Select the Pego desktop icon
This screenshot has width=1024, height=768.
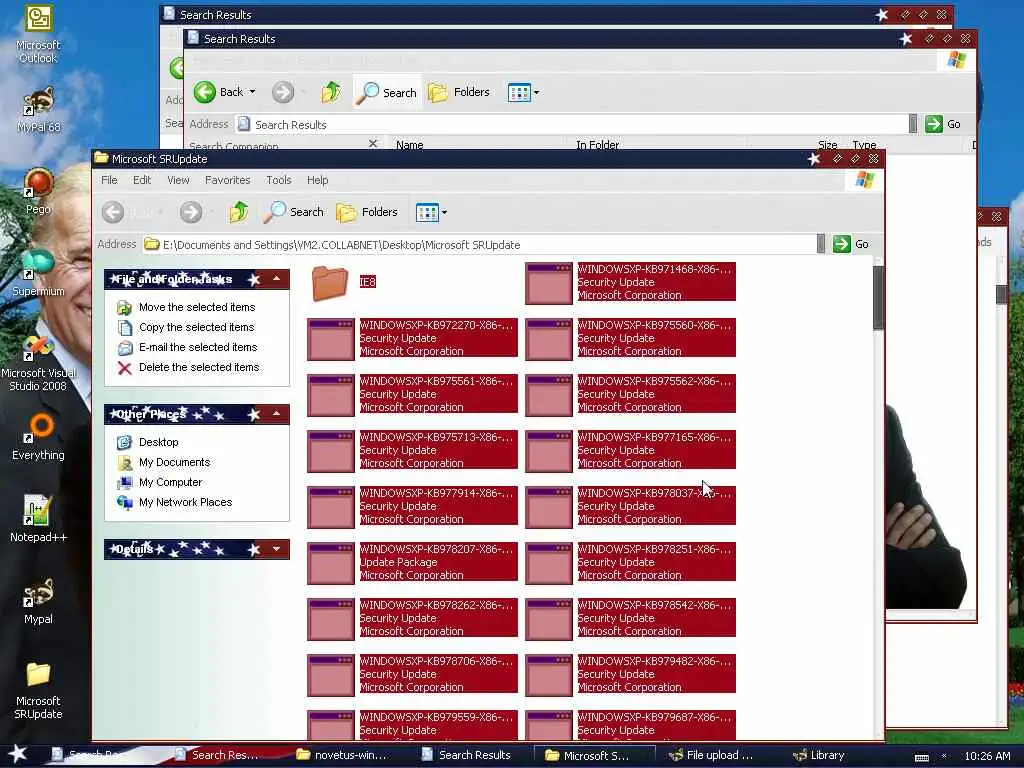[38, 191]
